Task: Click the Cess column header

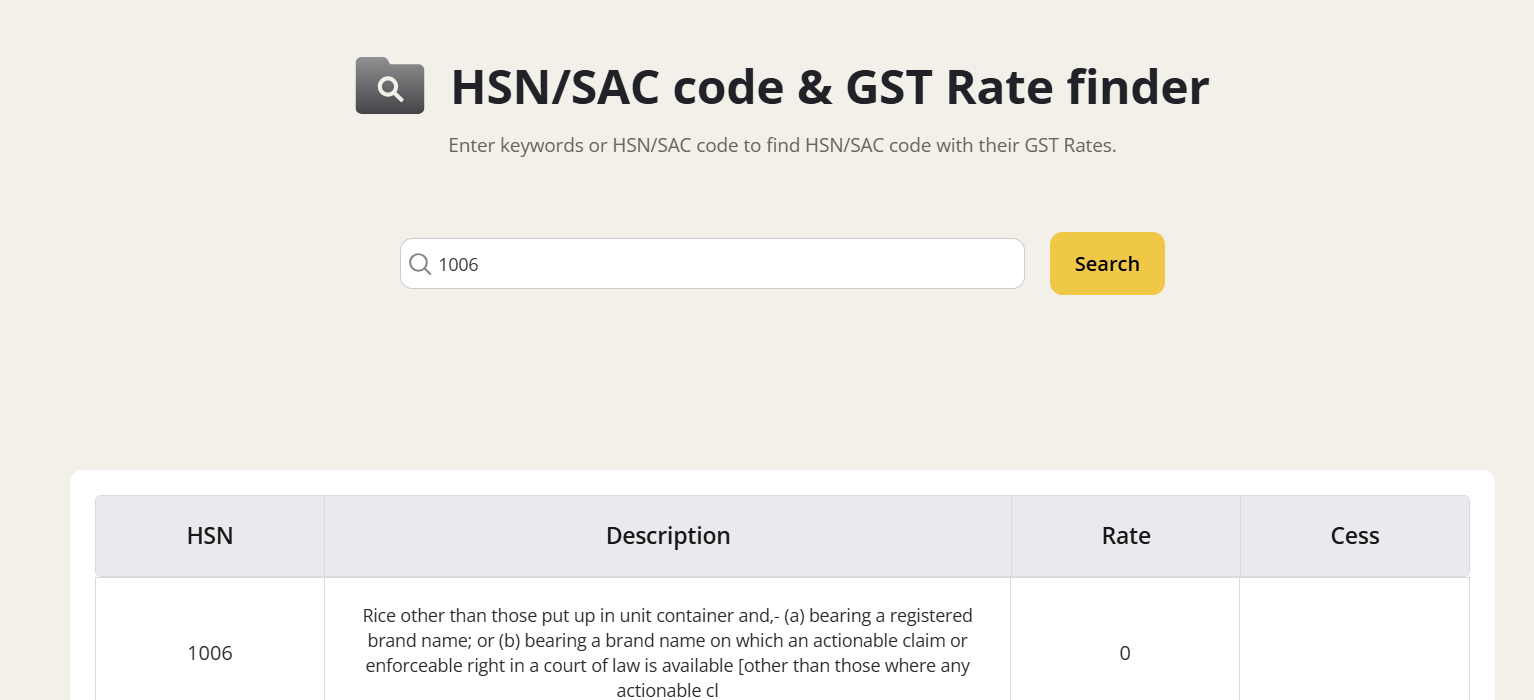Action: (1355, 536)
